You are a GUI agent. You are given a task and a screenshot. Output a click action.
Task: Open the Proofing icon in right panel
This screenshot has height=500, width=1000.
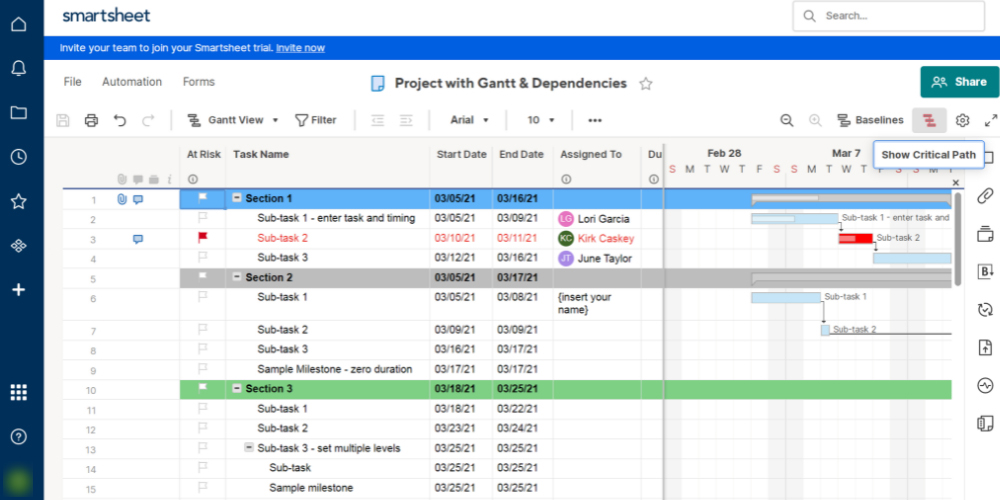tap(985, 234)
